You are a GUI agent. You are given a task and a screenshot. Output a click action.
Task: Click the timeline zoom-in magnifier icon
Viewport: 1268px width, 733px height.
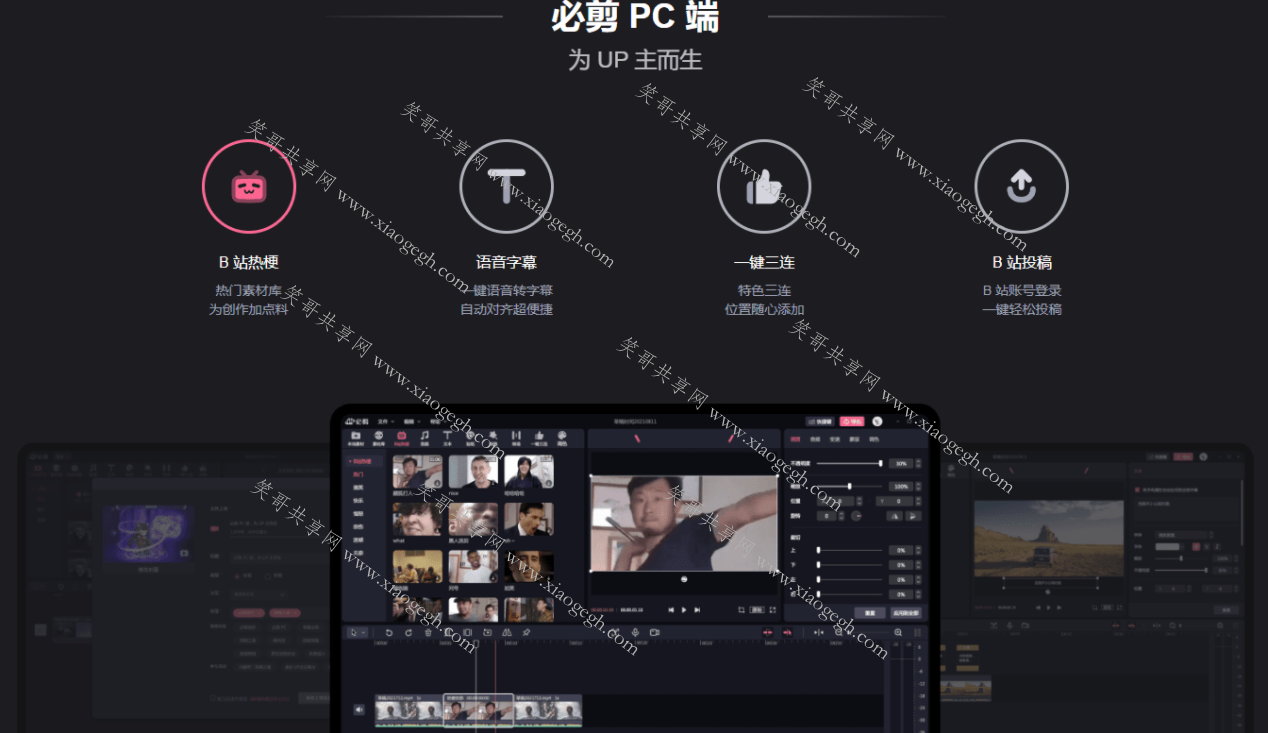[898, 632]
